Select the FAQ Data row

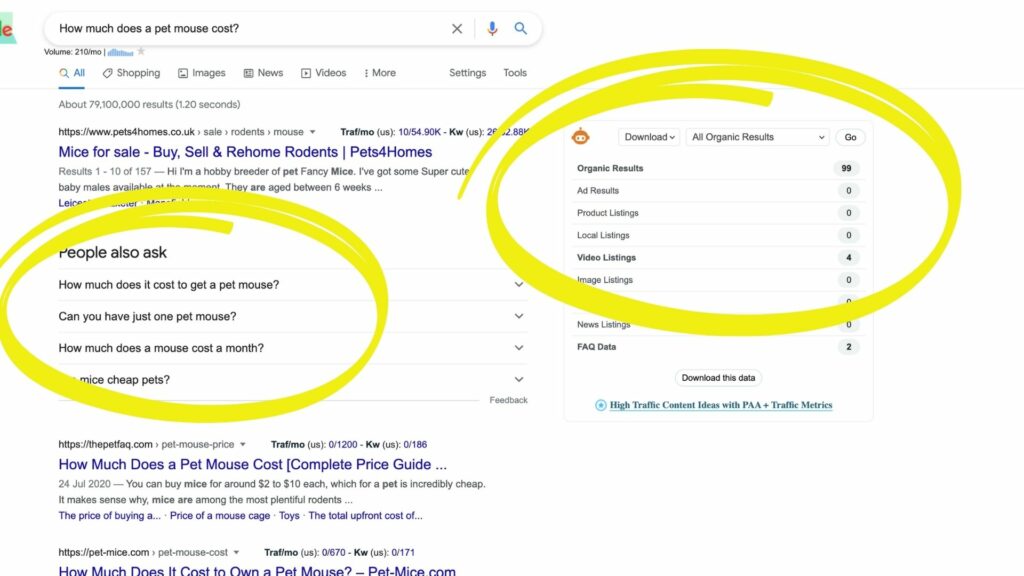(x=718, y=347)
